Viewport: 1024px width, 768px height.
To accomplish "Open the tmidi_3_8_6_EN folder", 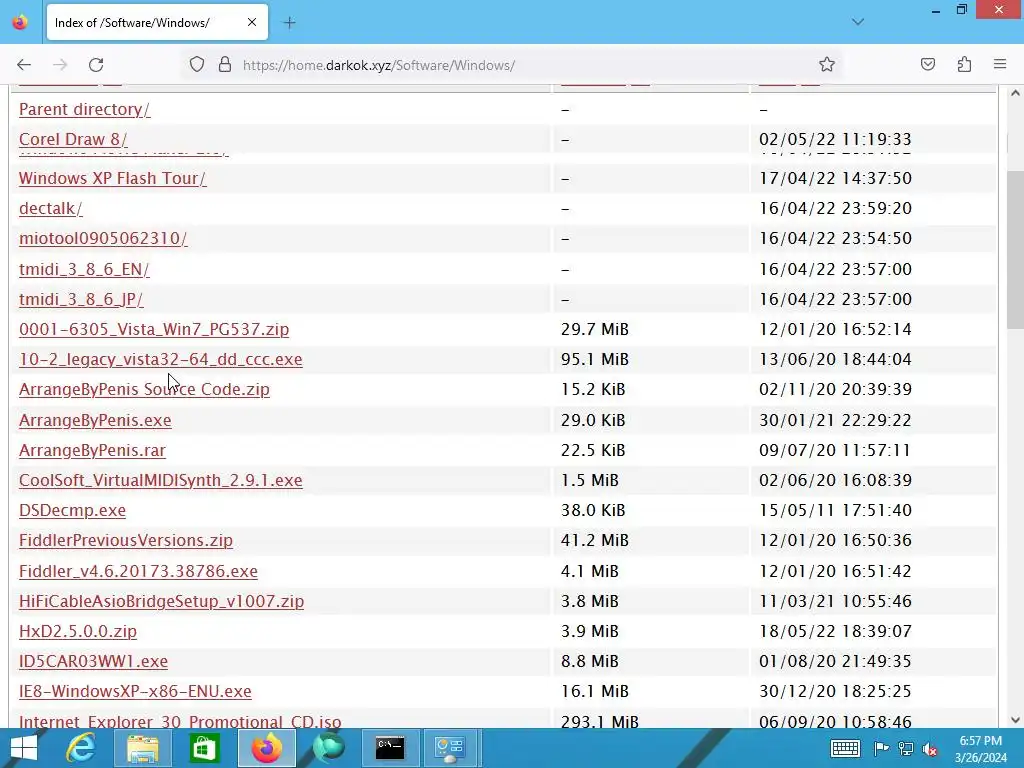I will [x=84, y=268].
